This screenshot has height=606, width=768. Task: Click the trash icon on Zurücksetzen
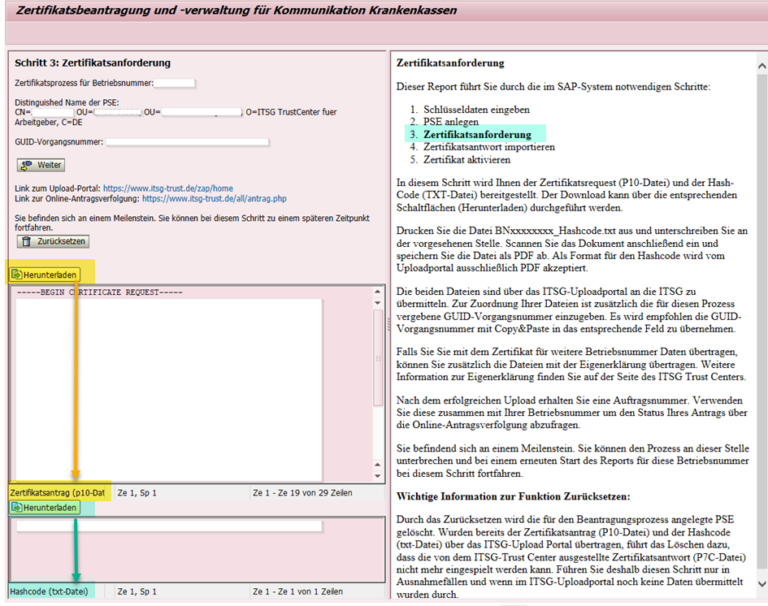tap(26, 241)
